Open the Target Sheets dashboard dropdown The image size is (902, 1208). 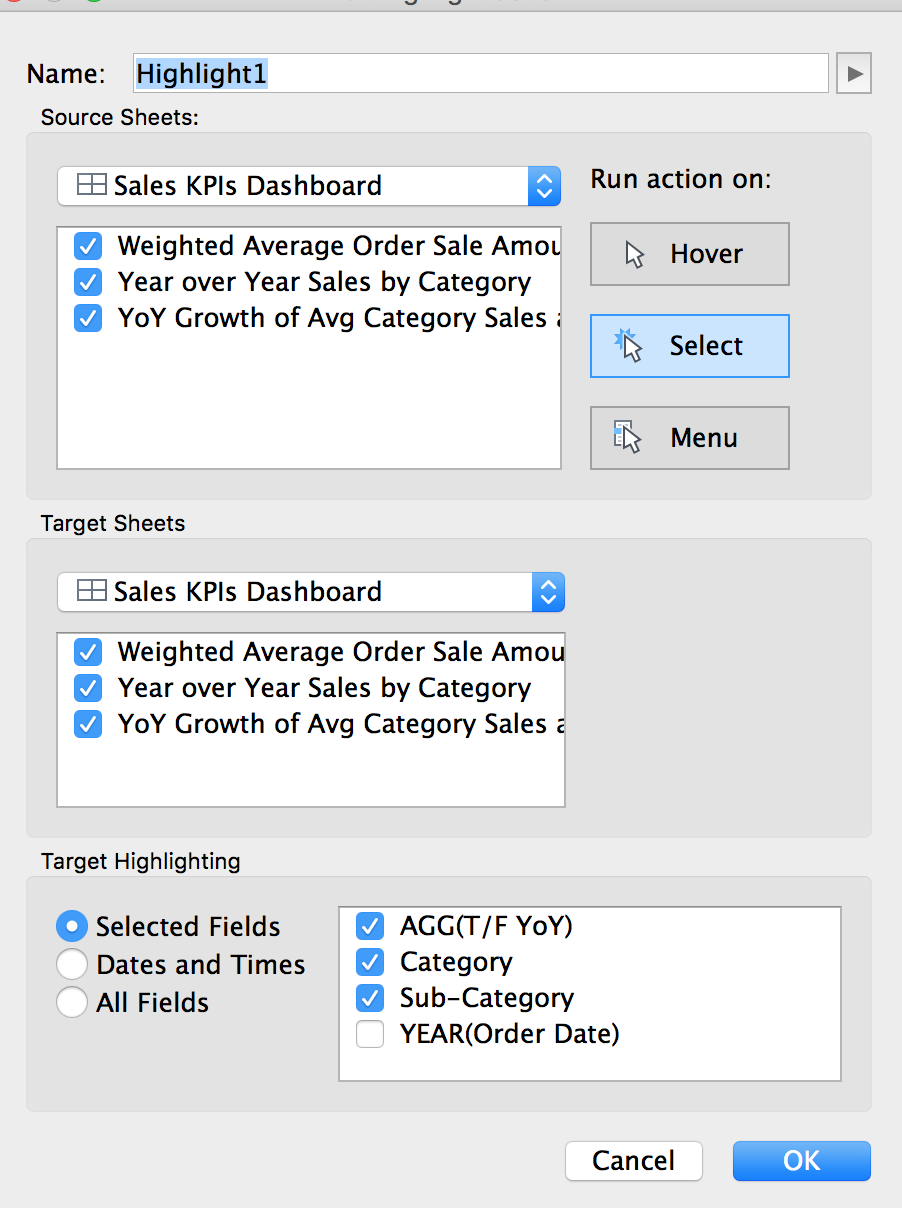(x=546, y=592)
